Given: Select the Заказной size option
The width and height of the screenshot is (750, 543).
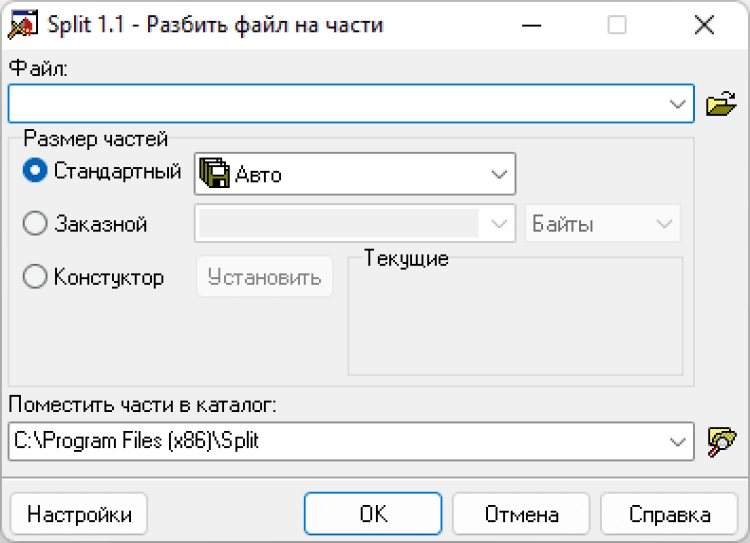Looking at the screenshot, I should pos(35,224).
